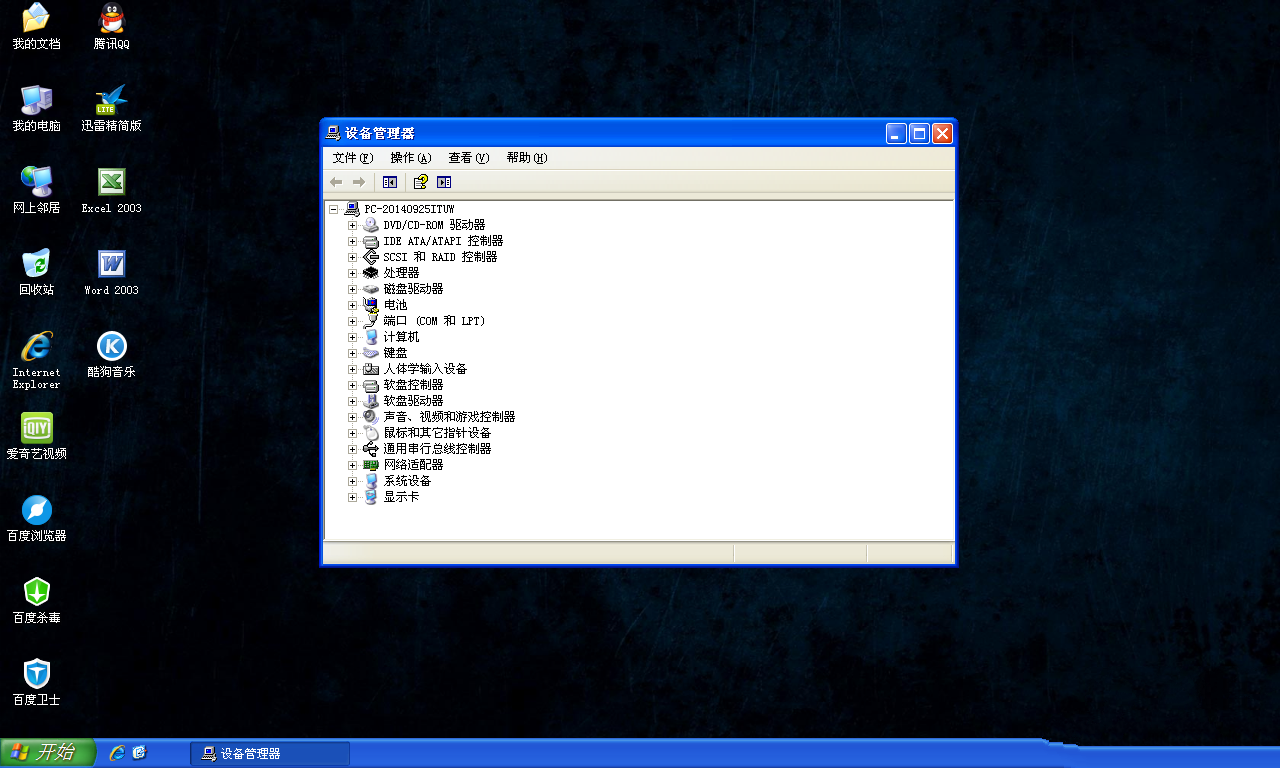The width and height of the screenshot is (1280, 768).
Task: Open the 腾讯QQ desktop icon
Action: click(x=111, y=19)
